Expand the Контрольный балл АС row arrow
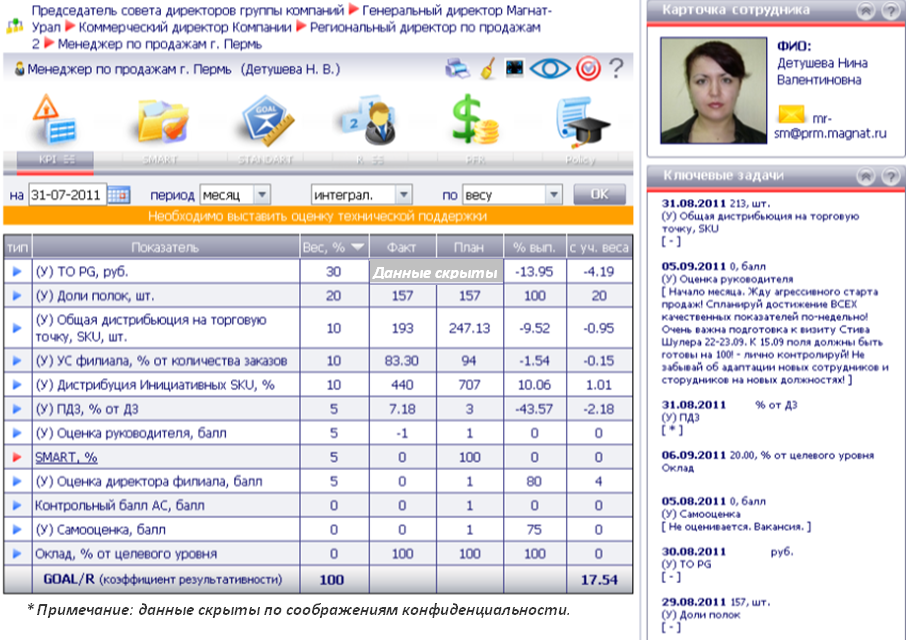This screenshot has width=909, height=640. tap(17, 506)
